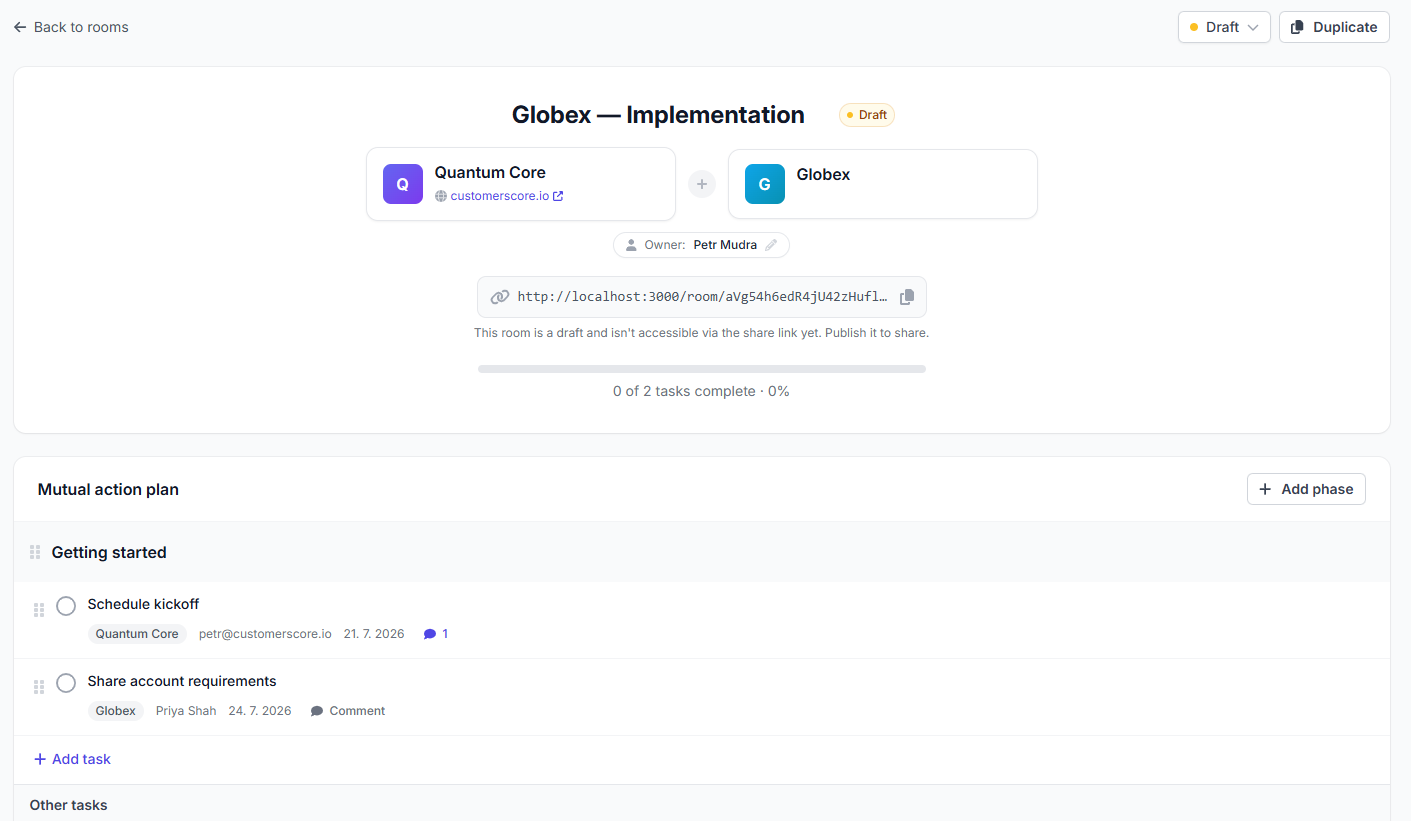
Task: Click assignee Priya Shah
Action: pos(186,711)
